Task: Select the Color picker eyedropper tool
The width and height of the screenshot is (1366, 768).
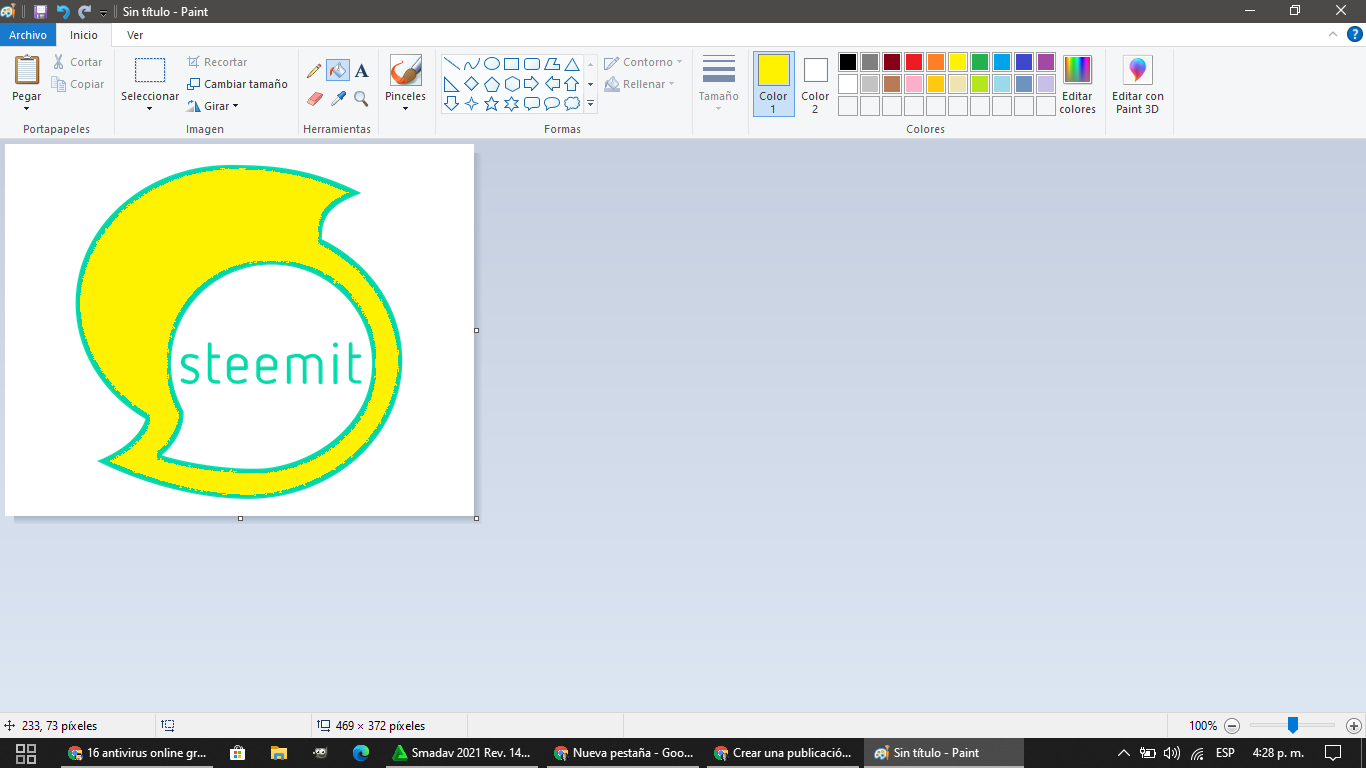Action: [x=338, y=99]
